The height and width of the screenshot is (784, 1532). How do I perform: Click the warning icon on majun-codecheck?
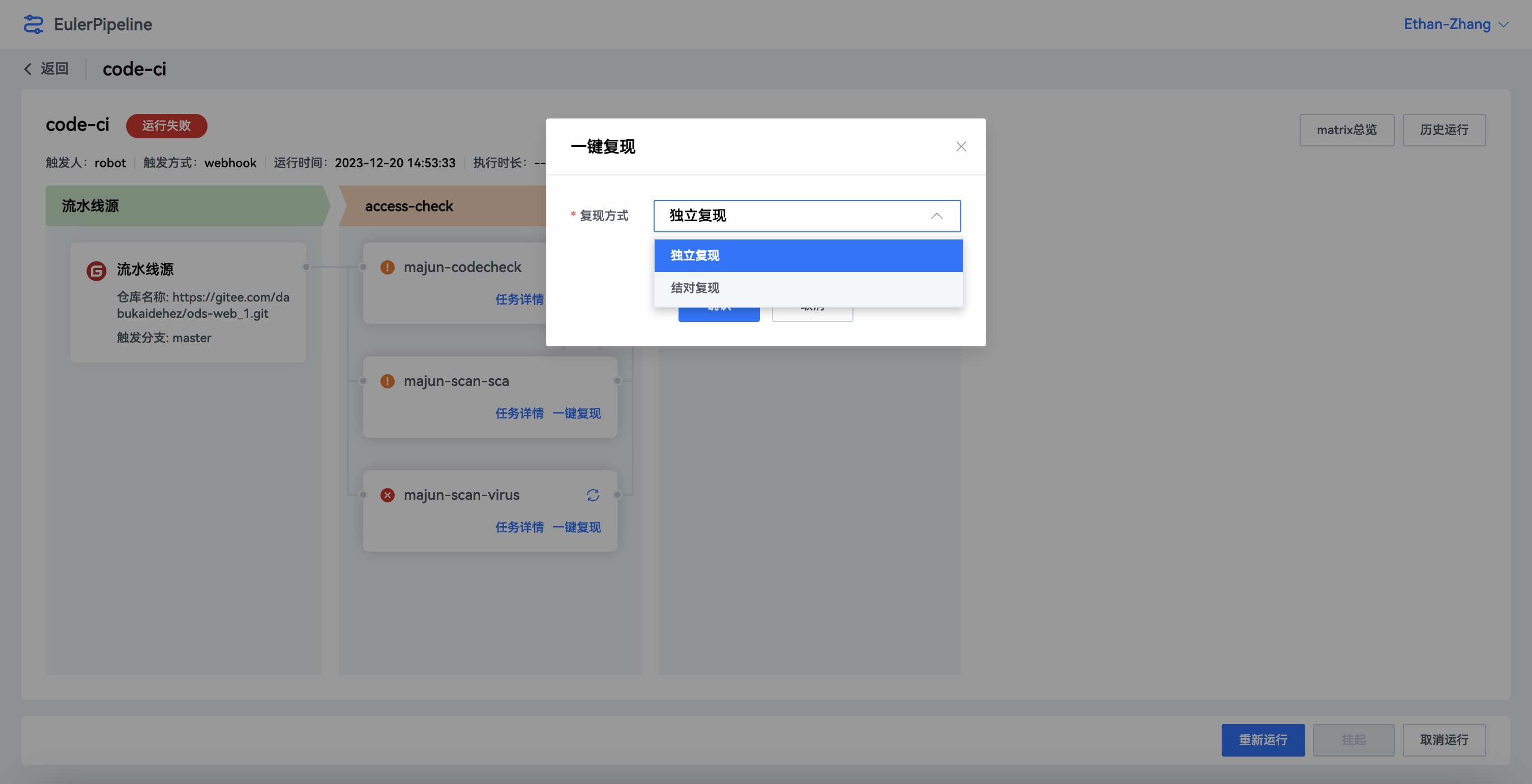coord(387,267)
